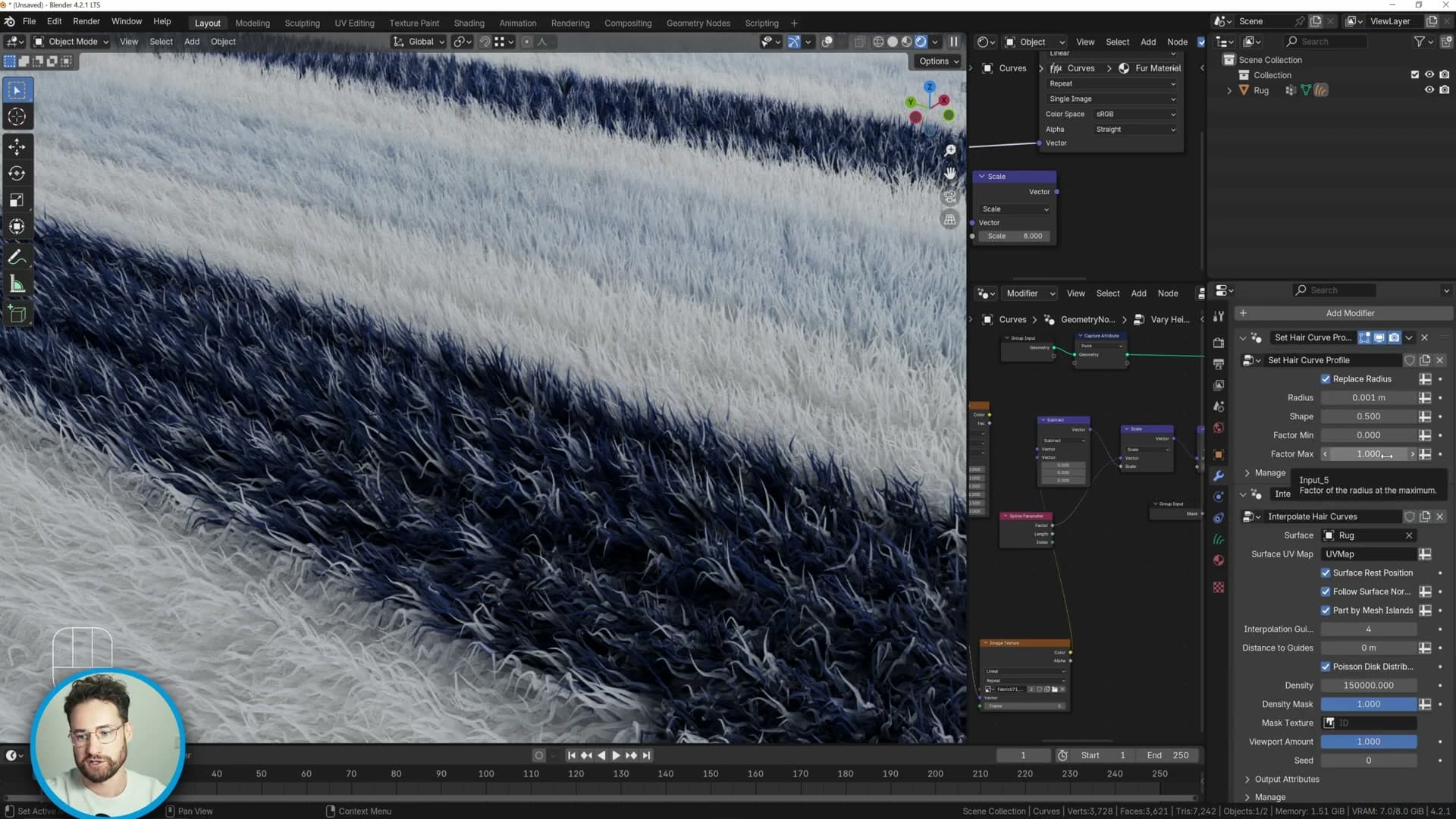Open the Material properties tab

pyautogui.click(x=1219, y=560)
